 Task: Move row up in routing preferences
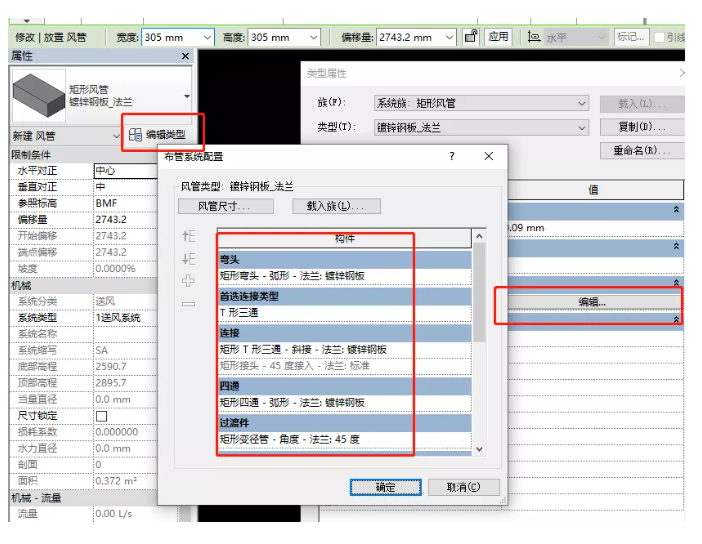click(189, 236)
